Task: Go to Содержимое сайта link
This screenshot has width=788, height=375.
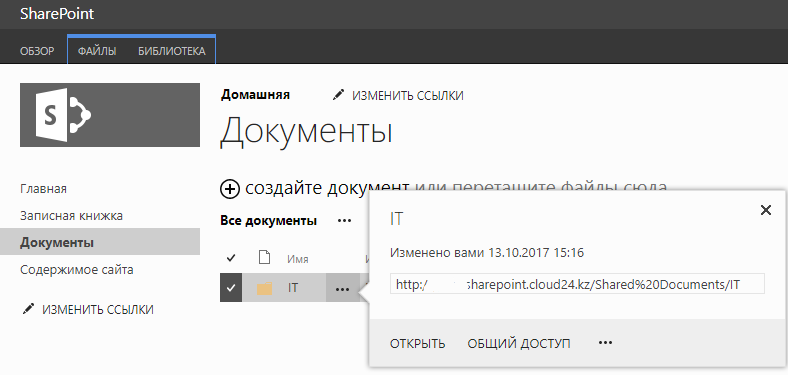Action: (77, 270)
